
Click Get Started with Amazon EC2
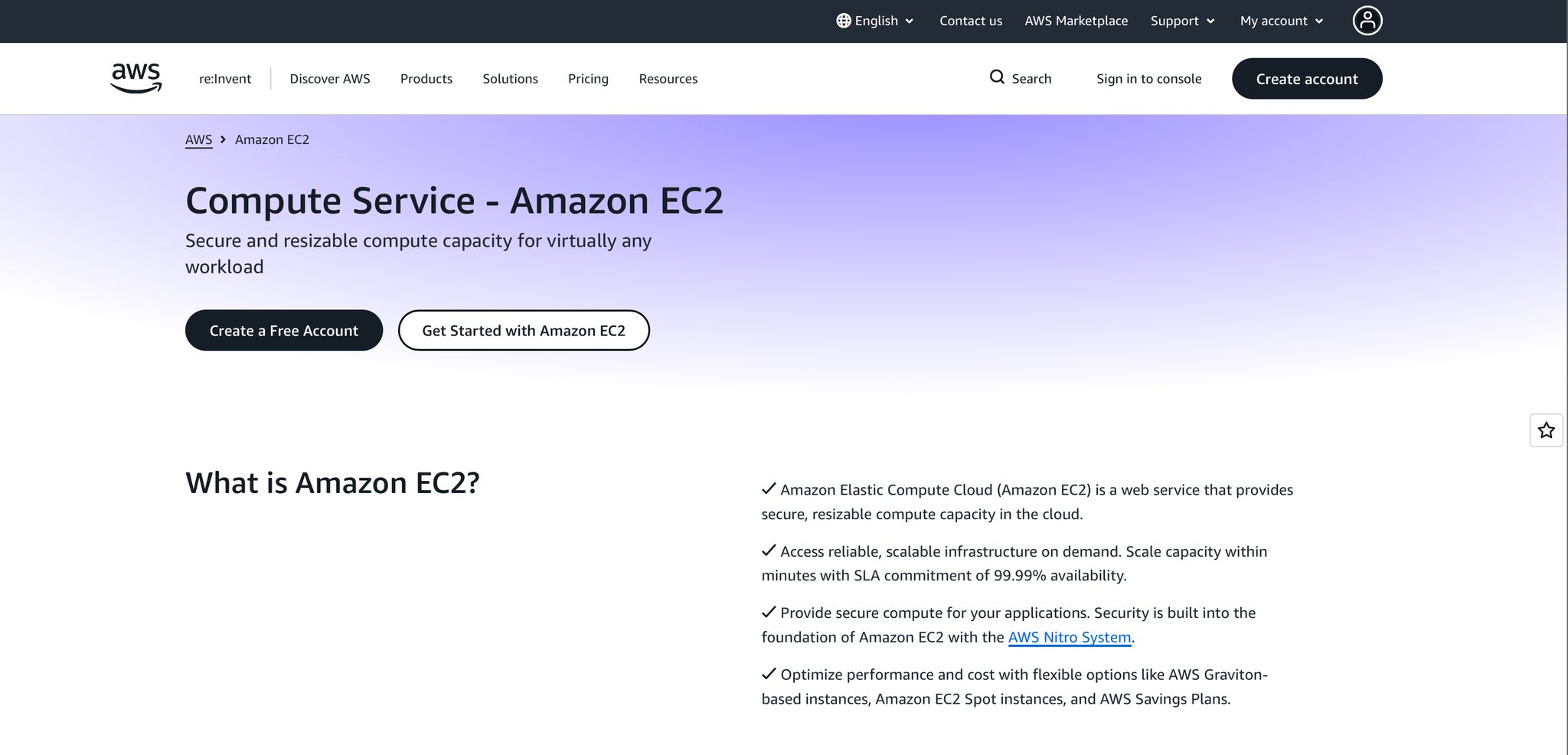524,331
